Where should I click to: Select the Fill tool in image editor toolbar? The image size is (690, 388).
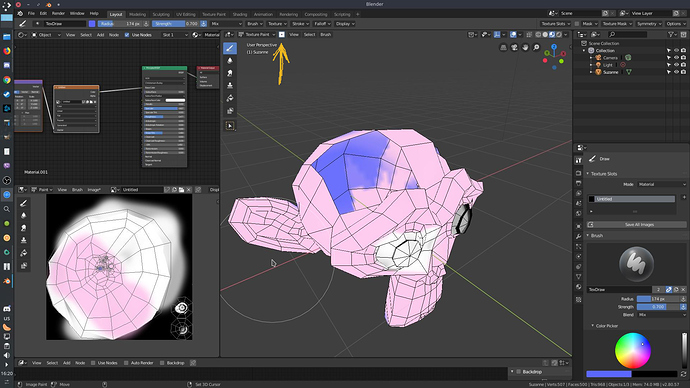pos(24,253)
